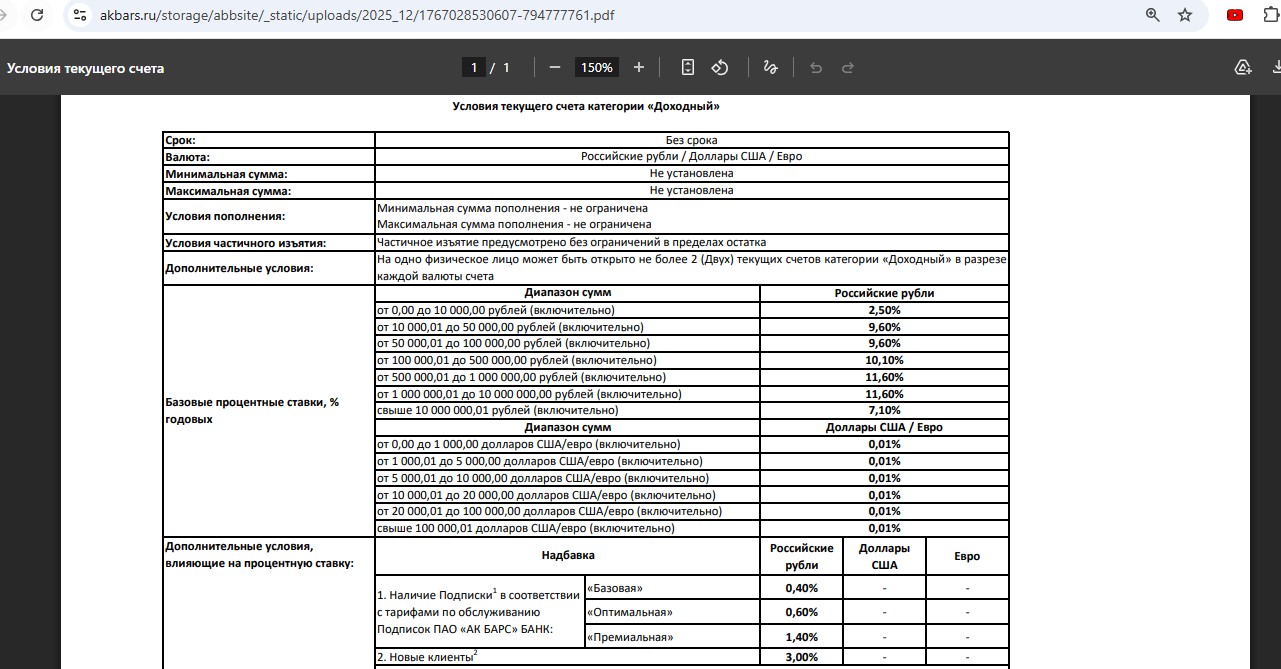Enable the draw annotation tool

coord(771,67)
